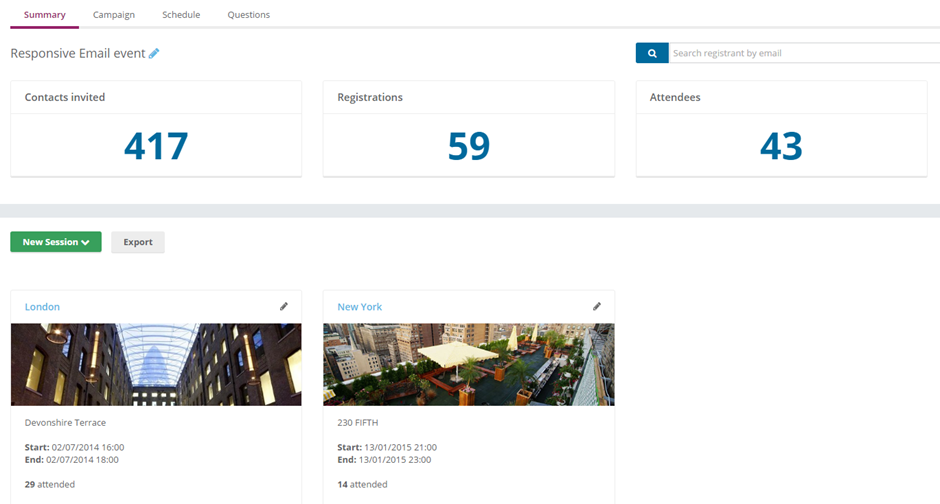Edit the London session pencil icon
This screenshot has width=940, height=504.
(x=284, y=306)
